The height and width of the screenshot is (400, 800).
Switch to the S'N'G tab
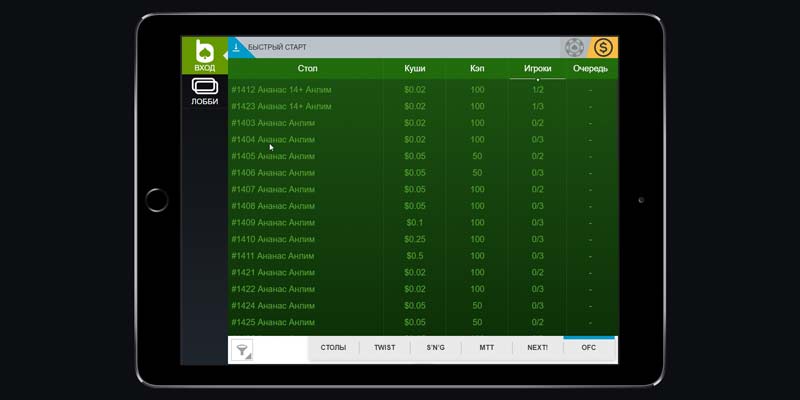pyautogui.click(x=436, y=347)
